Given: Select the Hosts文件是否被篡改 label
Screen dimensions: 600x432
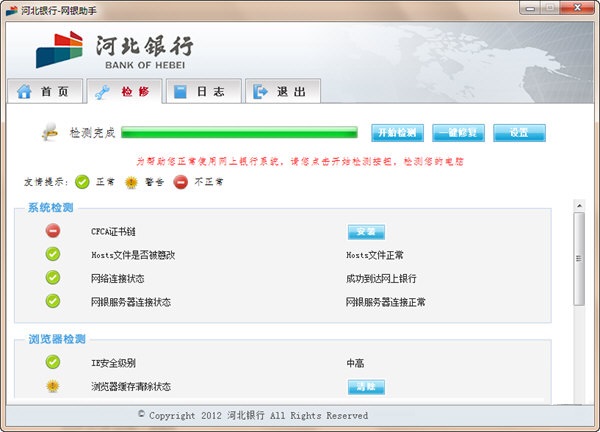Looking at the screenshot, I should click(x=133, y=255).
